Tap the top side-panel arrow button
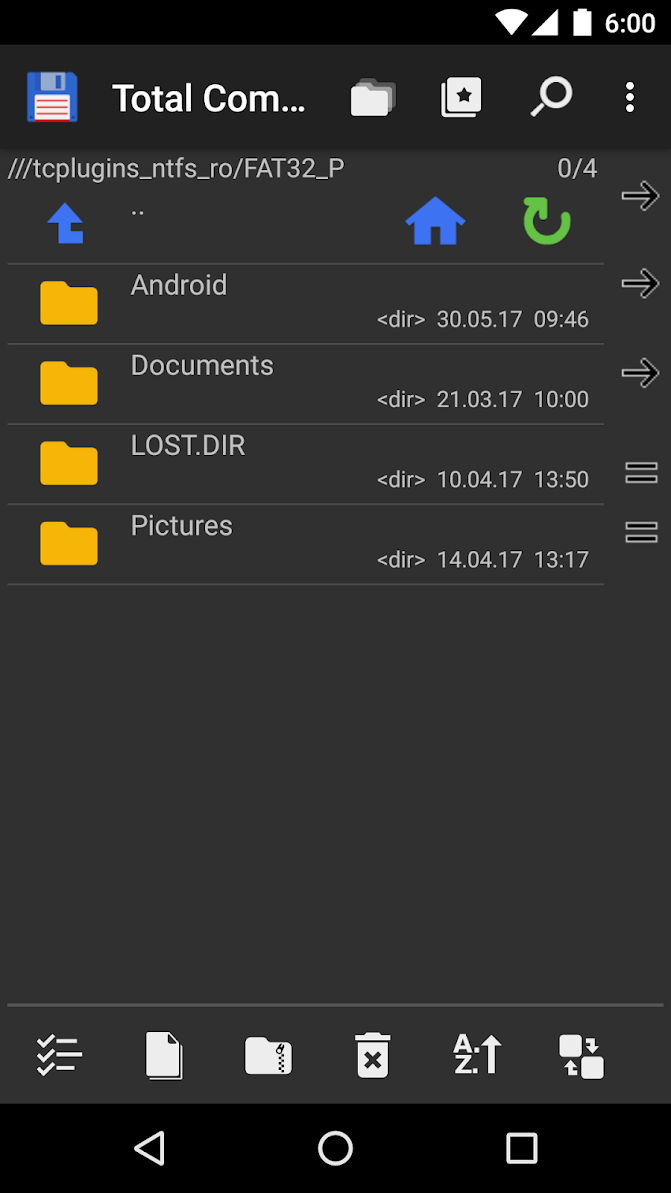Image resolution: width=671 pixels, height=1193 pixels. click(x=640, y=195)
